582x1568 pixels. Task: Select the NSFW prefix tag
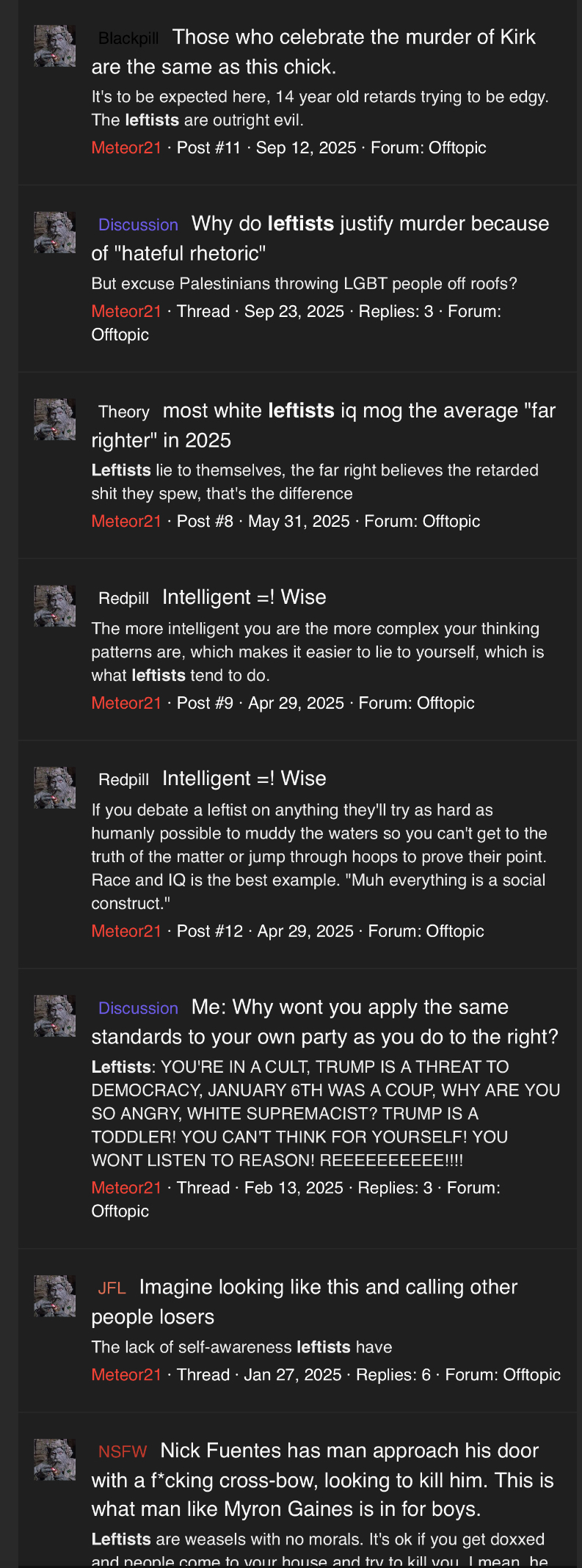click(122, 1451)
